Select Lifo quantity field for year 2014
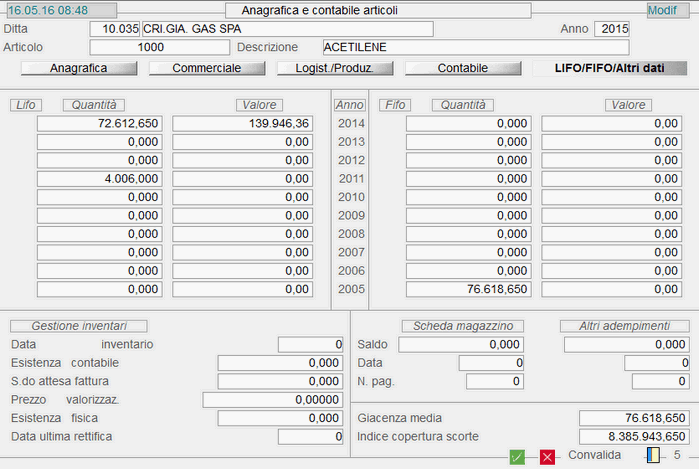 coord(99,123)
